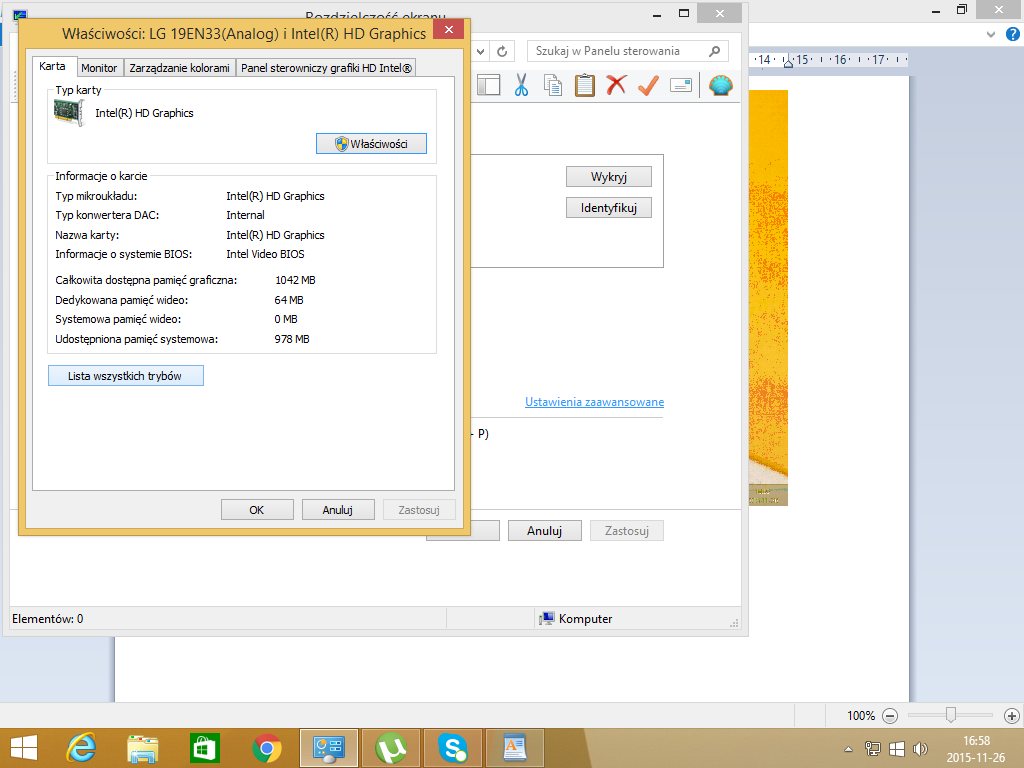Image resolution: width=1024 pixels, height=768 pixels.
Task: Switch to WordPad document taskbar icon
Action: coord(515,748)
